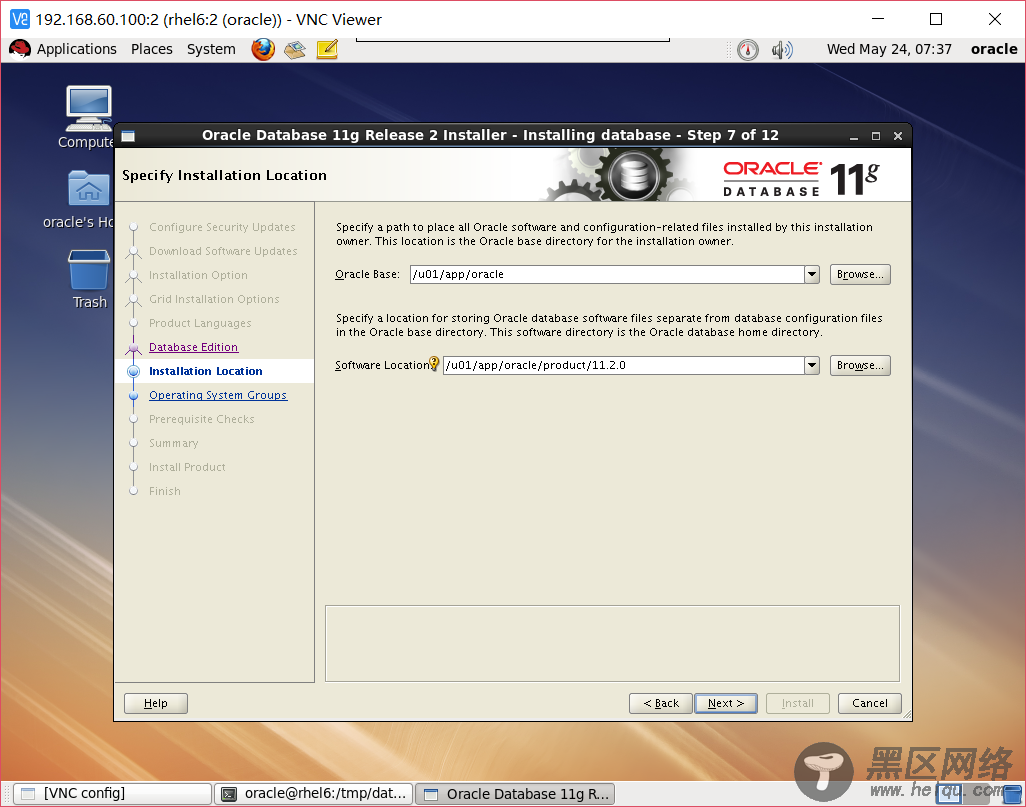Click the Download Software Updates step

click(x=223, y=251)
